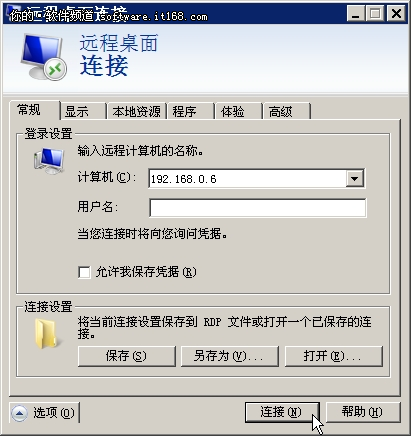Focus the 用户名 input field
This screenshot has width=411, height=436.
pos(257,208)
